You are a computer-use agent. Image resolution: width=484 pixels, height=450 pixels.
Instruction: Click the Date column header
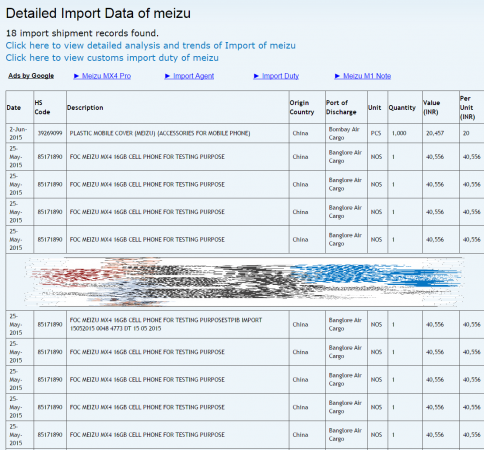point(14,108)
